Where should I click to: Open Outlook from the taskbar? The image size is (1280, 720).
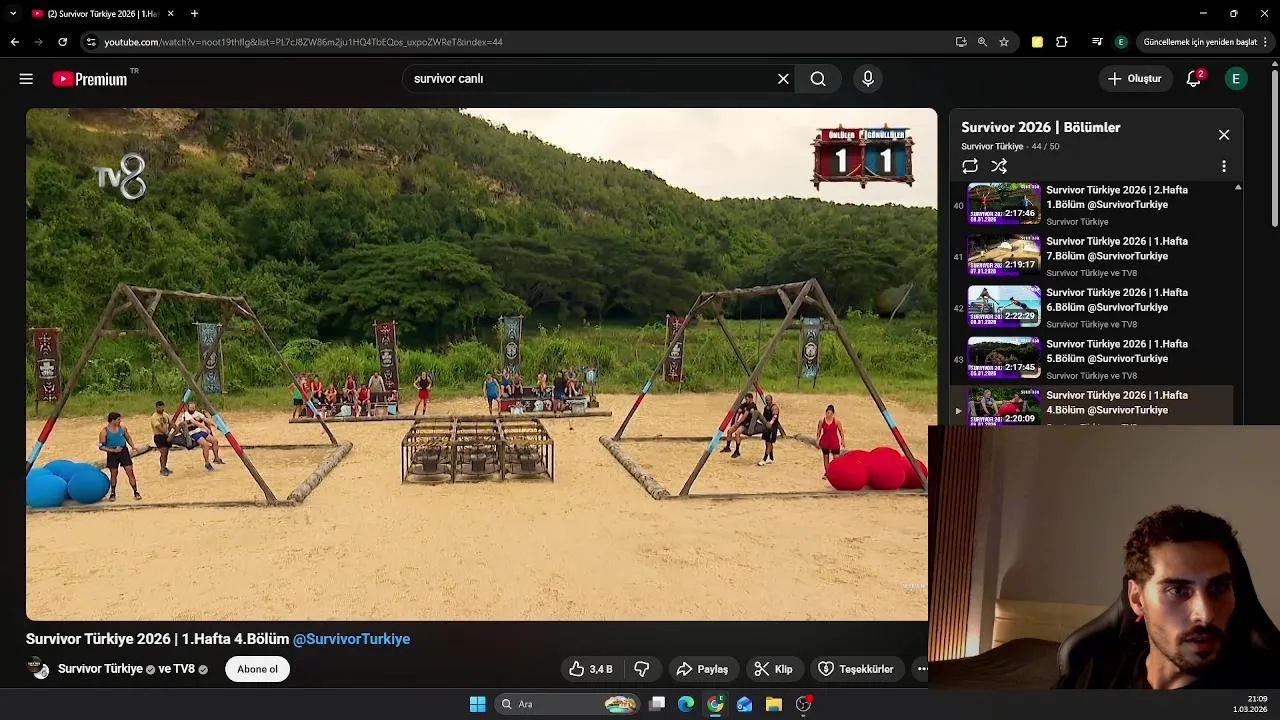click(744, 704)
